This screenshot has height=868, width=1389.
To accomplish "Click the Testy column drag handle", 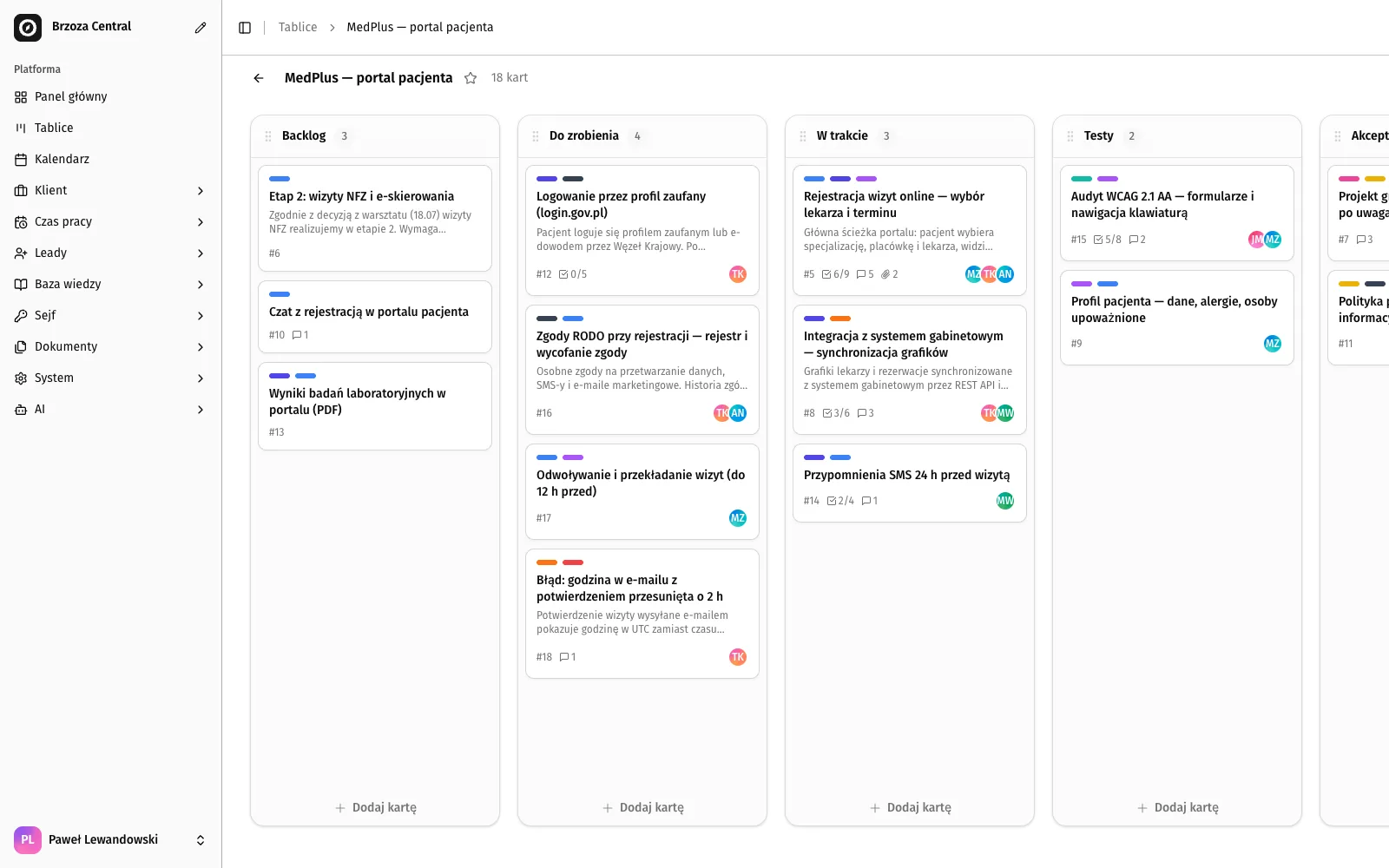I will click(1070, 136).
